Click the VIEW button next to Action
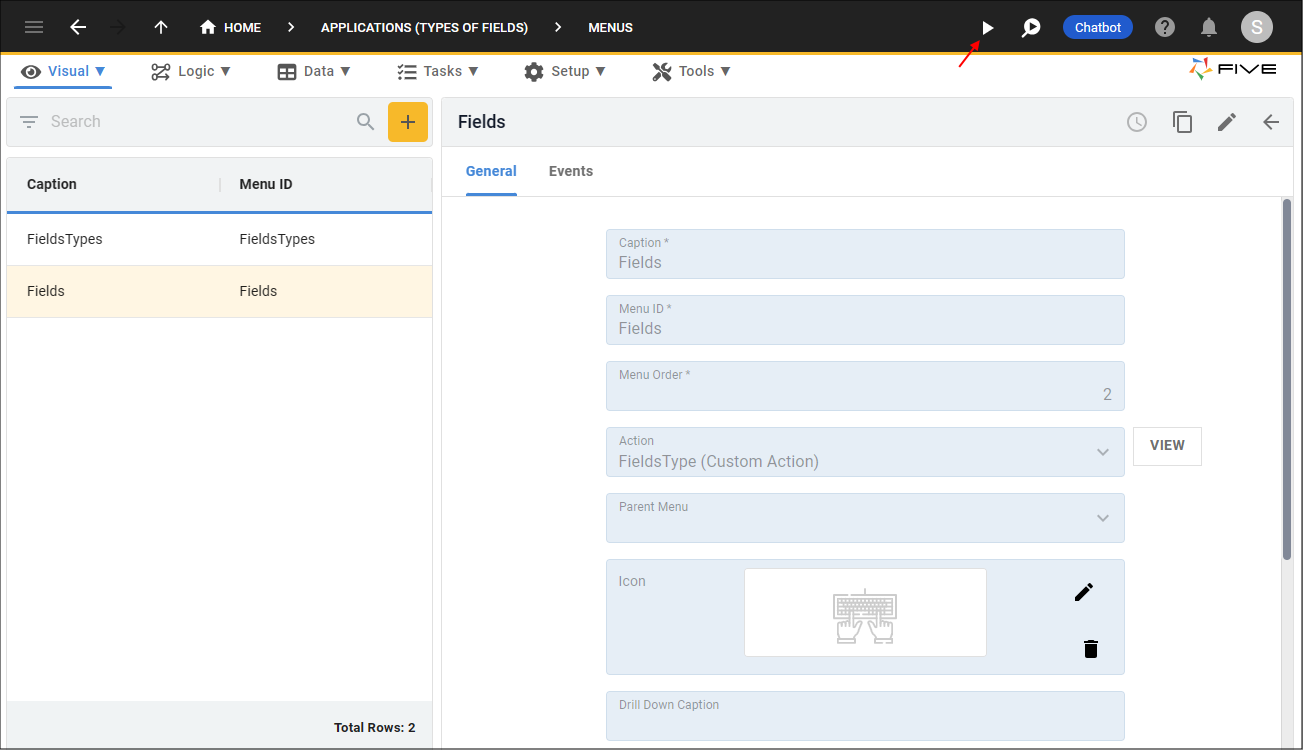Viewport: 1303px width, 750px height. coord(1166,446)
